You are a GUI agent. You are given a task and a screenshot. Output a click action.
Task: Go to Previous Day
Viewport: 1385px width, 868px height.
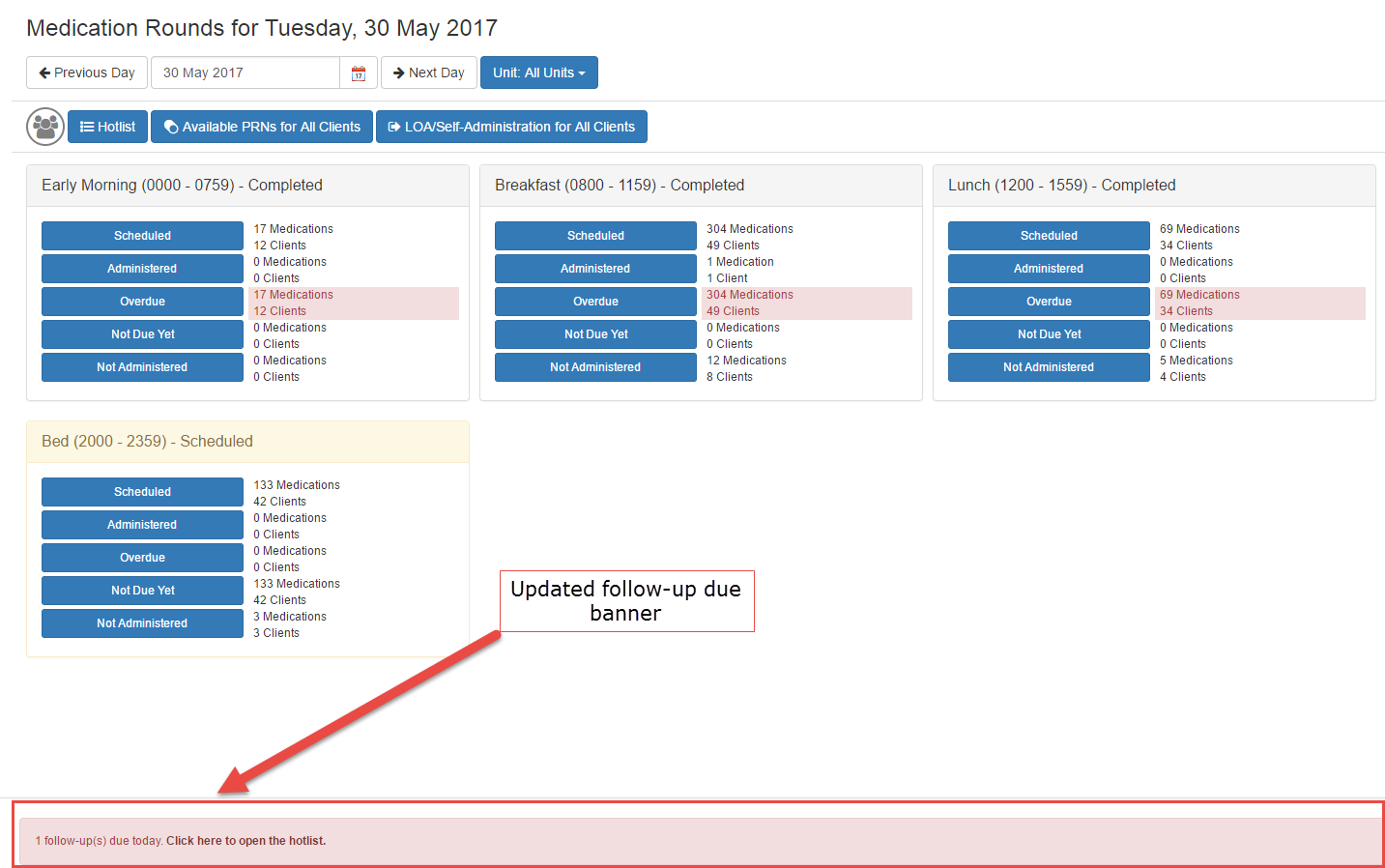pyautogui.click(x=87, y=72)
